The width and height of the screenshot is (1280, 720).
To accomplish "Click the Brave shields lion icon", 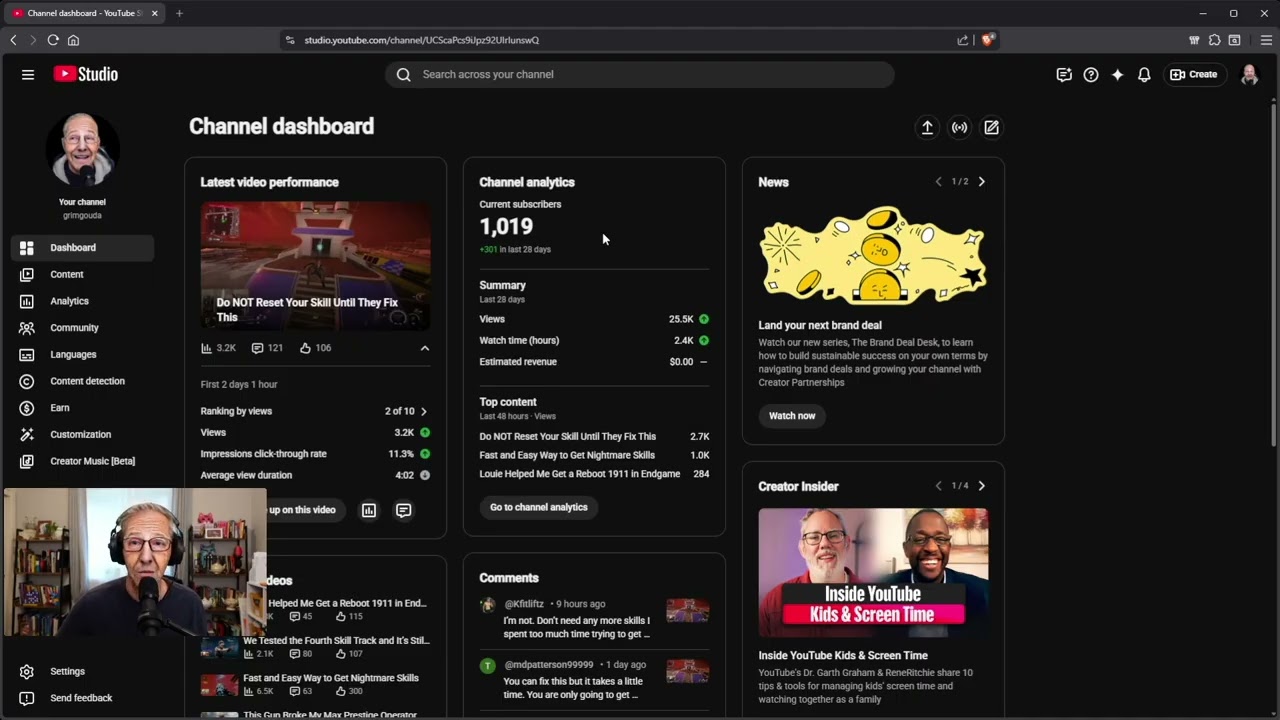I will tap(988, 40).
